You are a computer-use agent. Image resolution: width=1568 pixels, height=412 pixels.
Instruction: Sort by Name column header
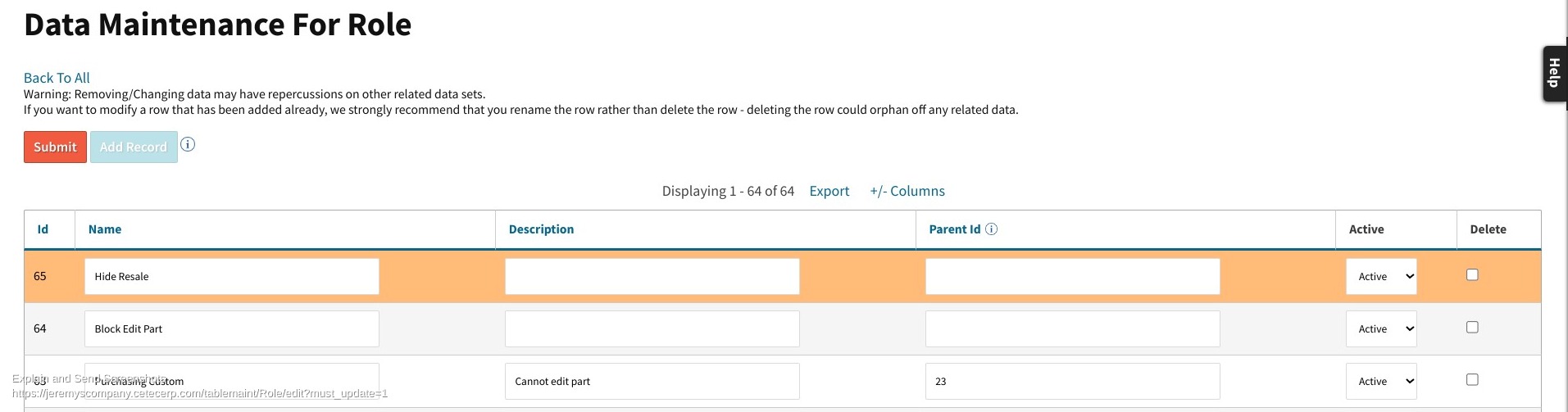tap(105, 229)
